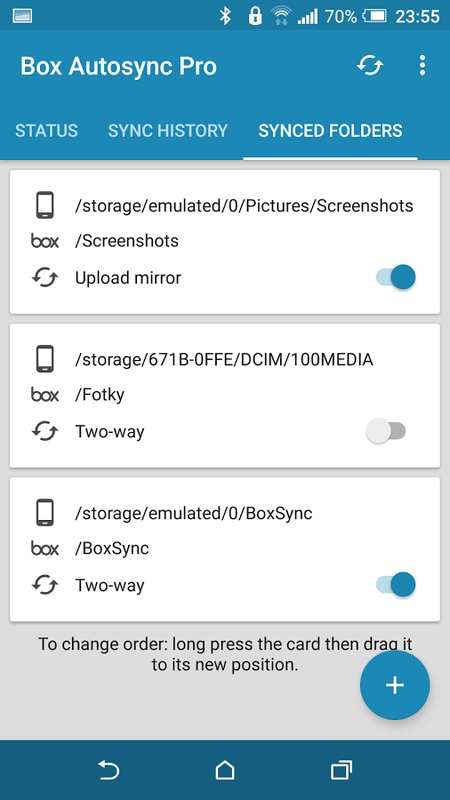
Task: Tap the box logo next to /Fotky
Action: (45, 394)
